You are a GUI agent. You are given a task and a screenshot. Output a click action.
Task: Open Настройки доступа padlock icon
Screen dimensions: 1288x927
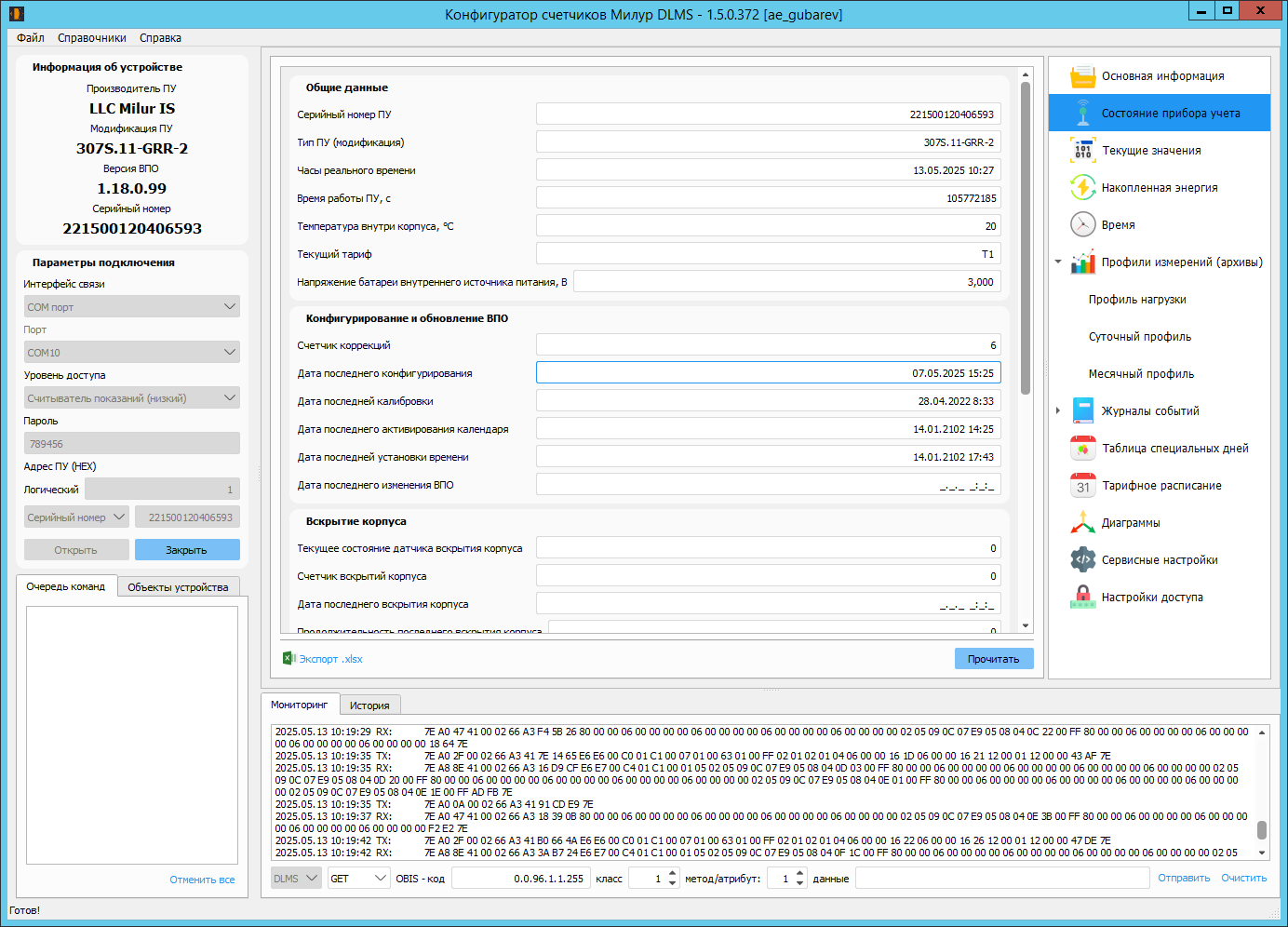click(x=1082, y=598)
